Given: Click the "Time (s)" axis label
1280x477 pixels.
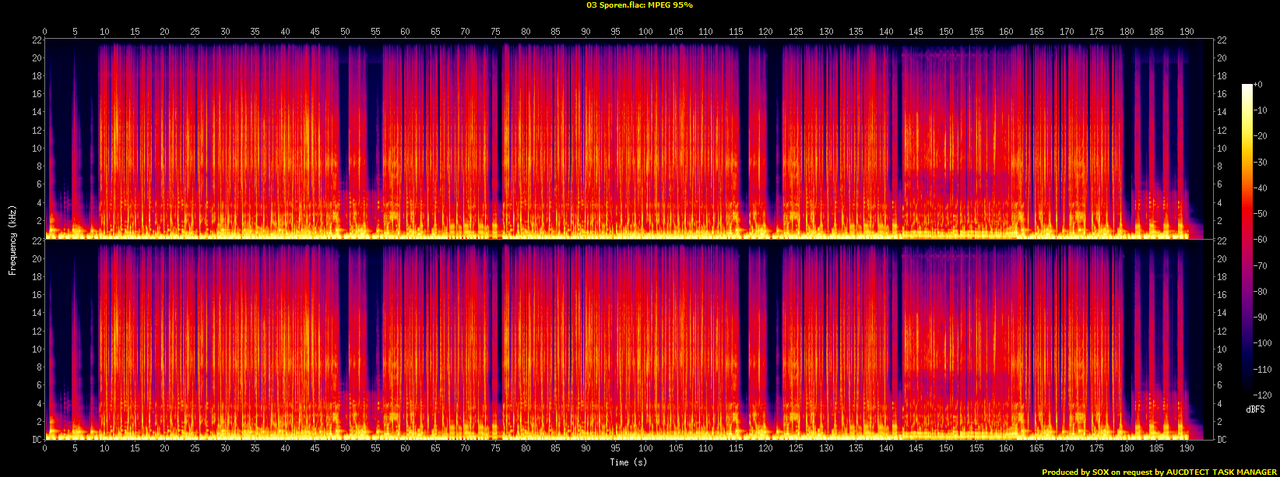Looking at the screenshot, I should coord(628,463).
